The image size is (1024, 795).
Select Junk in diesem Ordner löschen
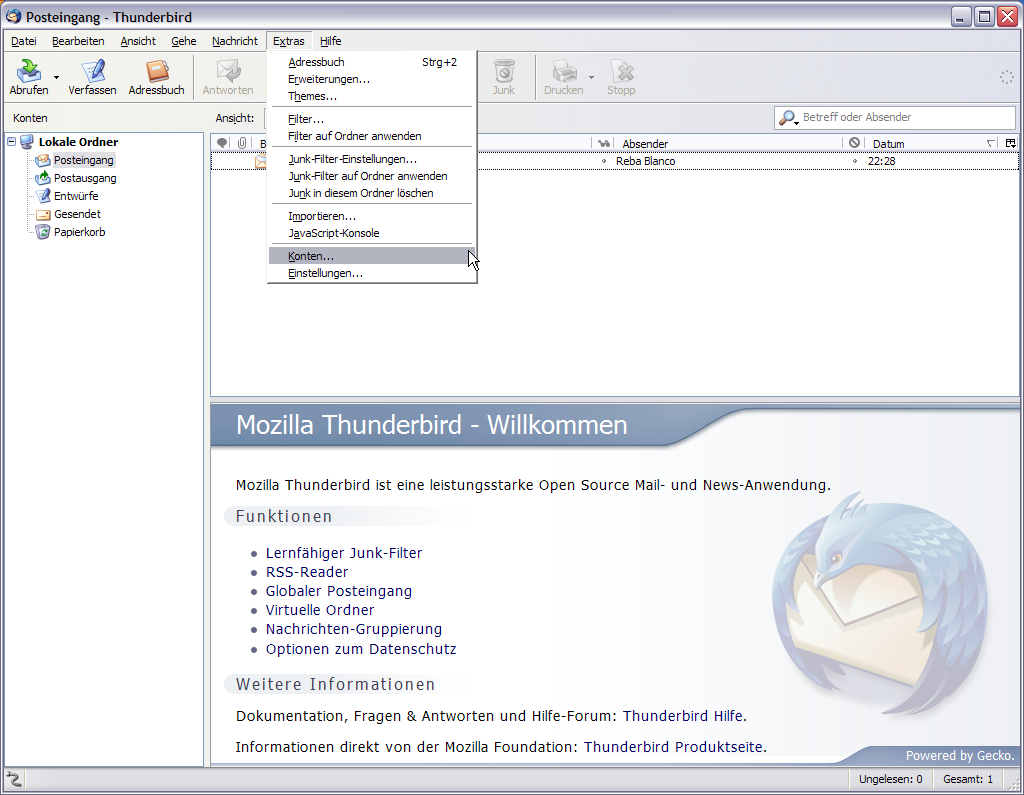[372, 193]
